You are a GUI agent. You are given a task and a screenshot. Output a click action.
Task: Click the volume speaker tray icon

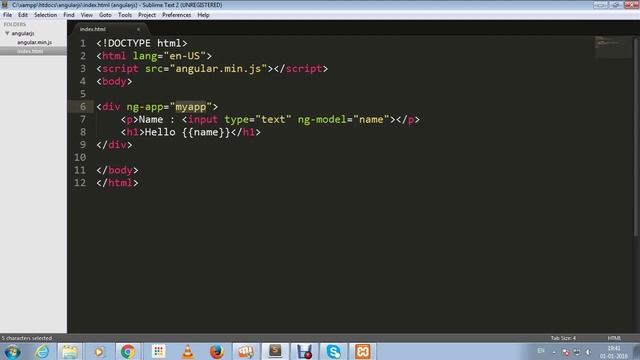point(588,352)
